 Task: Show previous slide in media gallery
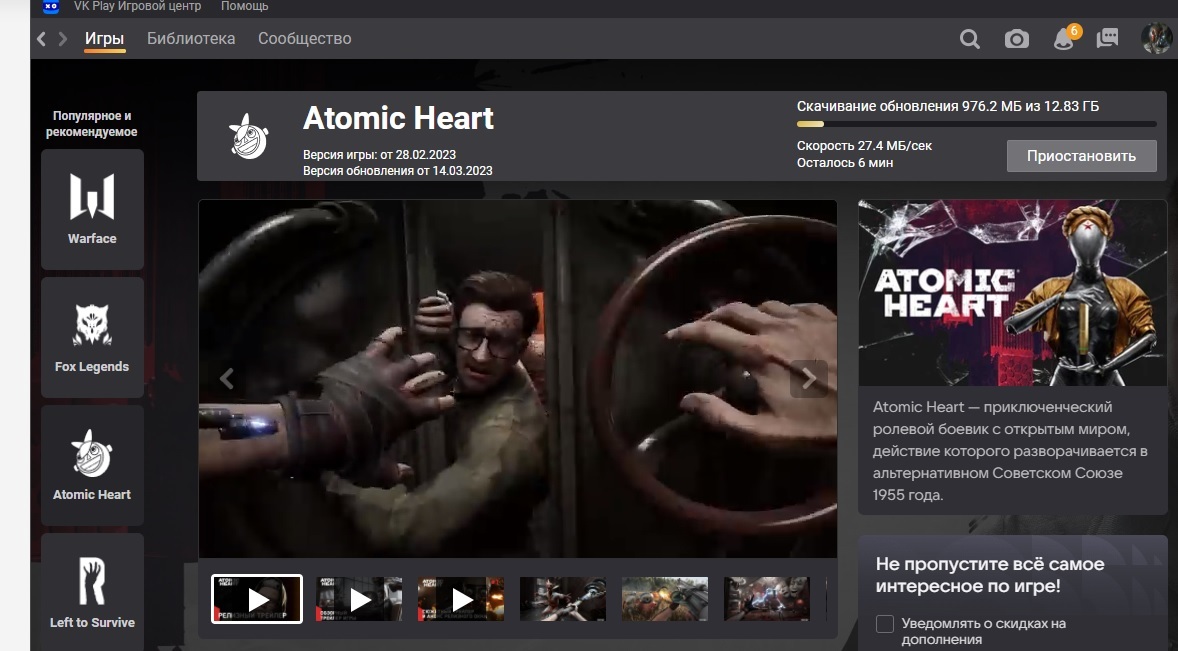(226, 378)
